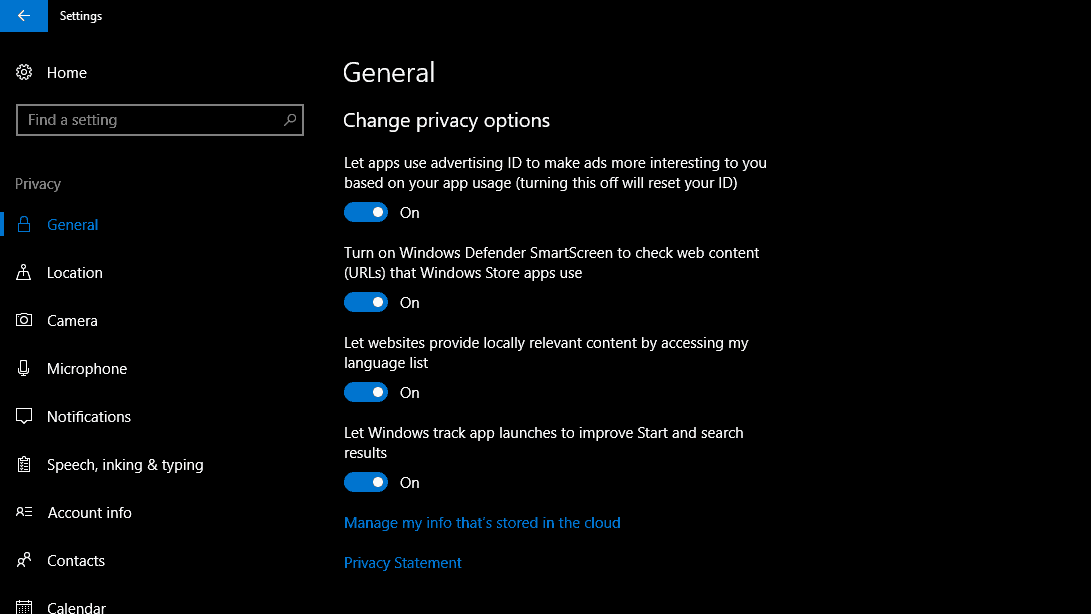Screen dimensions: 1091x614
Task: Click the Home gear icon
Action: pos(25,73)
